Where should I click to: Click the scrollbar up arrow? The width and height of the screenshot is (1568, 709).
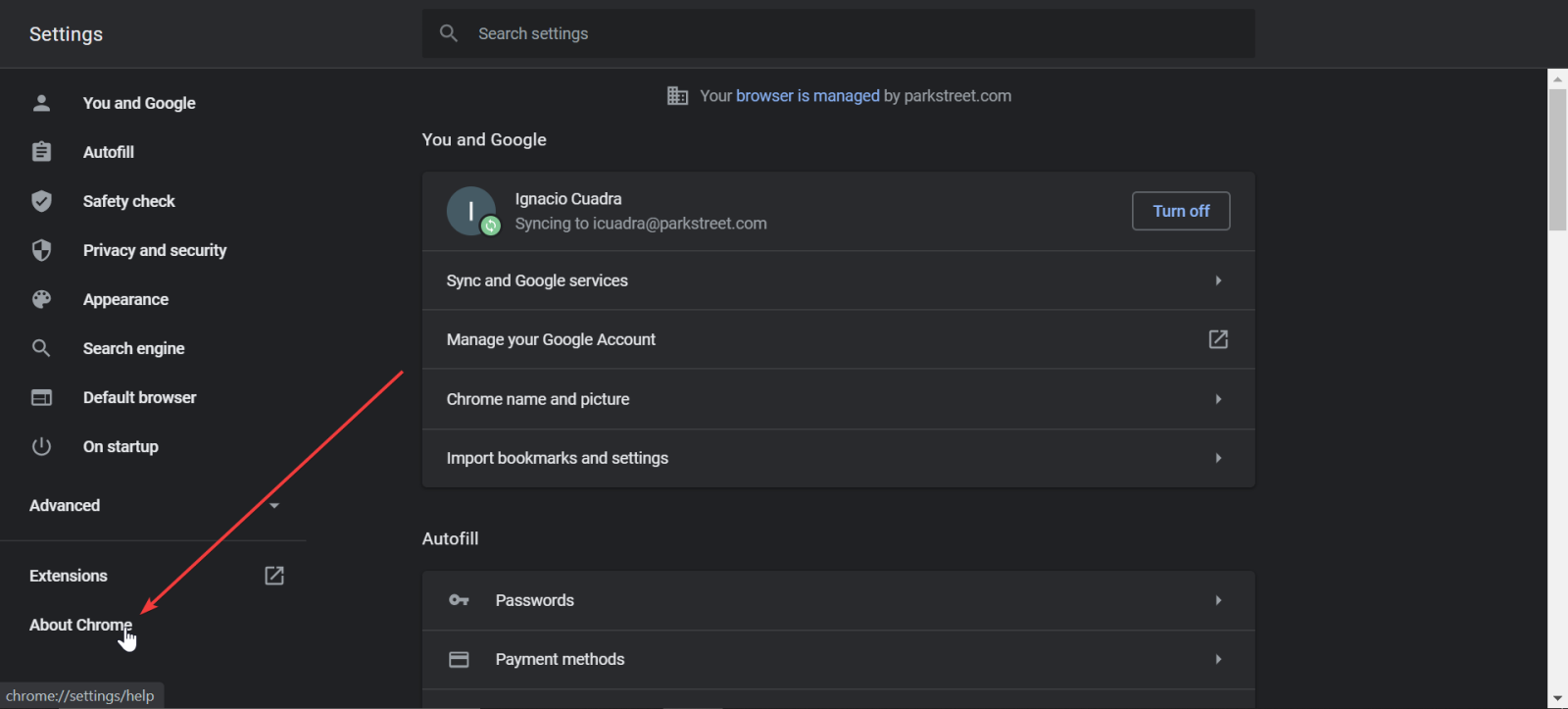click(1557, 78)
